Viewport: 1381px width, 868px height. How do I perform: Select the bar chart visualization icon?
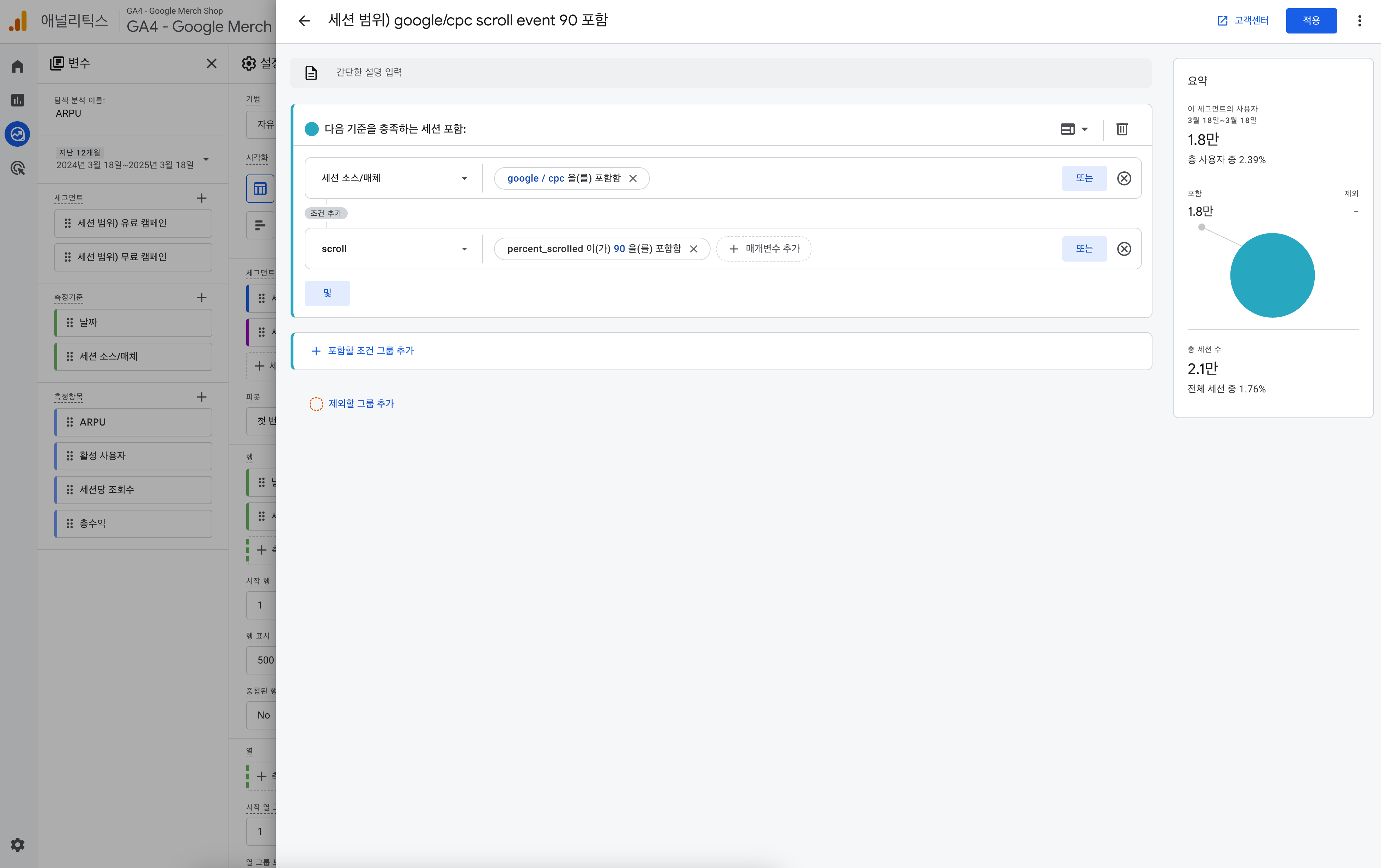point(260,225)
